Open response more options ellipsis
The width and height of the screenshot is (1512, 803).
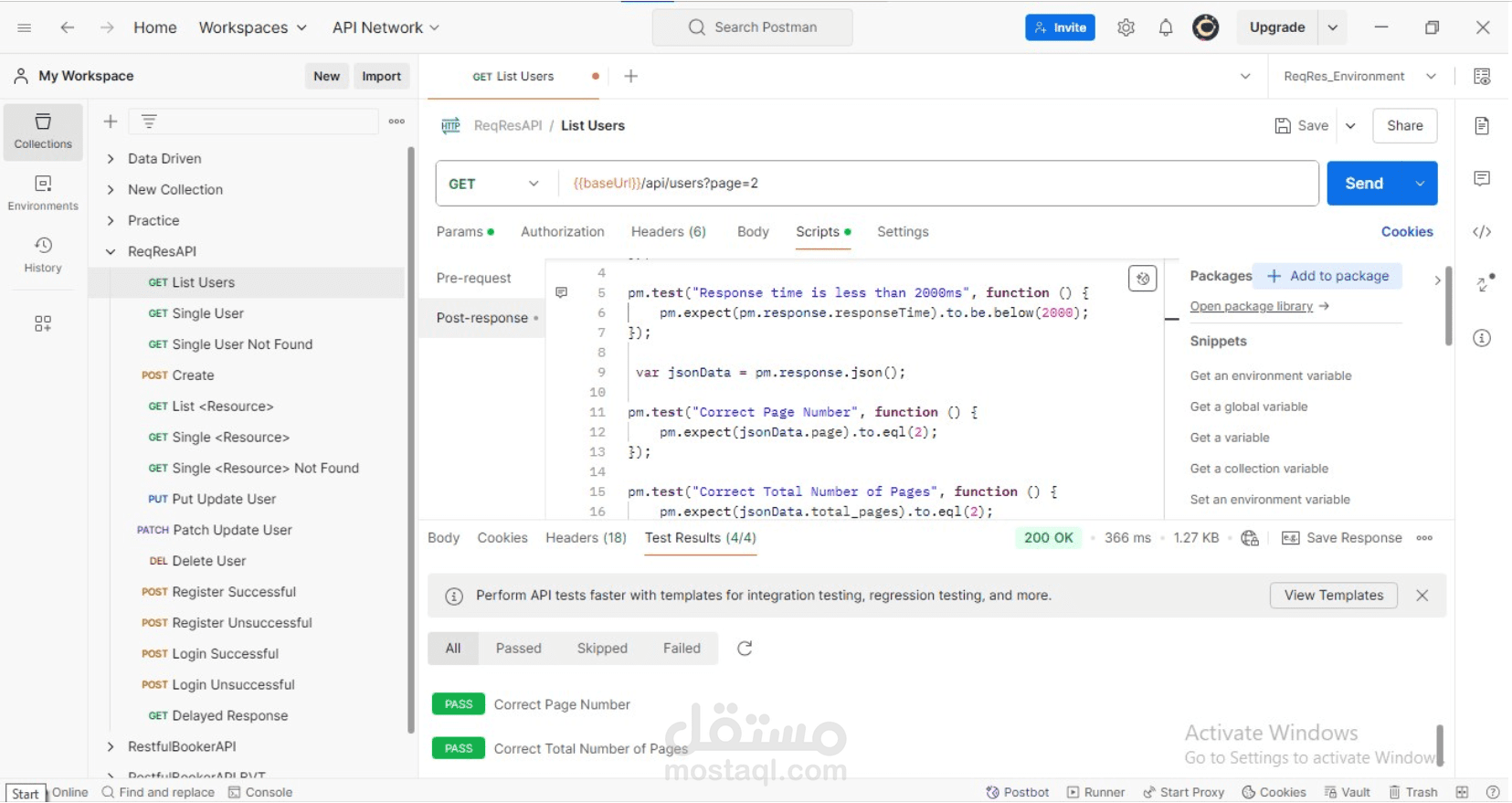(x=1424, y=538)
